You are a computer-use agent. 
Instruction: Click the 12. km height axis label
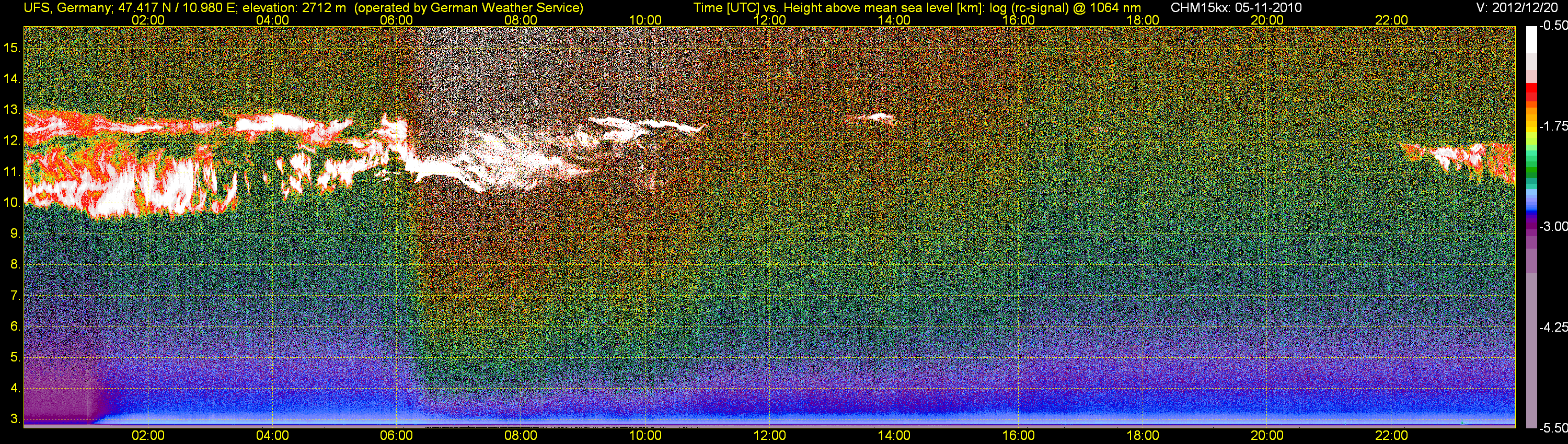[12, 141]
